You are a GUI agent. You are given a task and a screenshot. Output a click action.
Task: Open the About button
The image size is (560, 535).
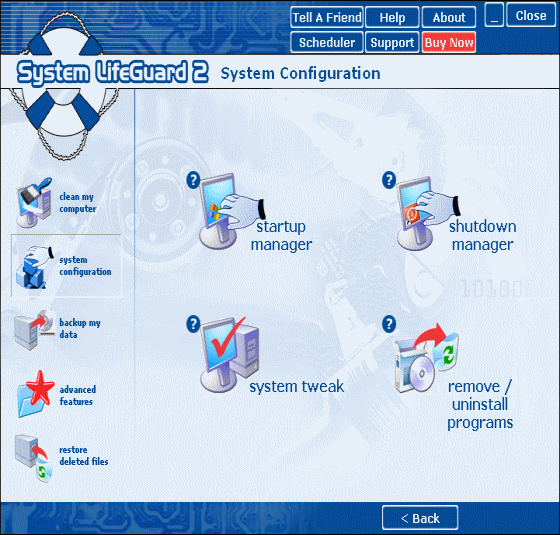click(x=449, y=17)
